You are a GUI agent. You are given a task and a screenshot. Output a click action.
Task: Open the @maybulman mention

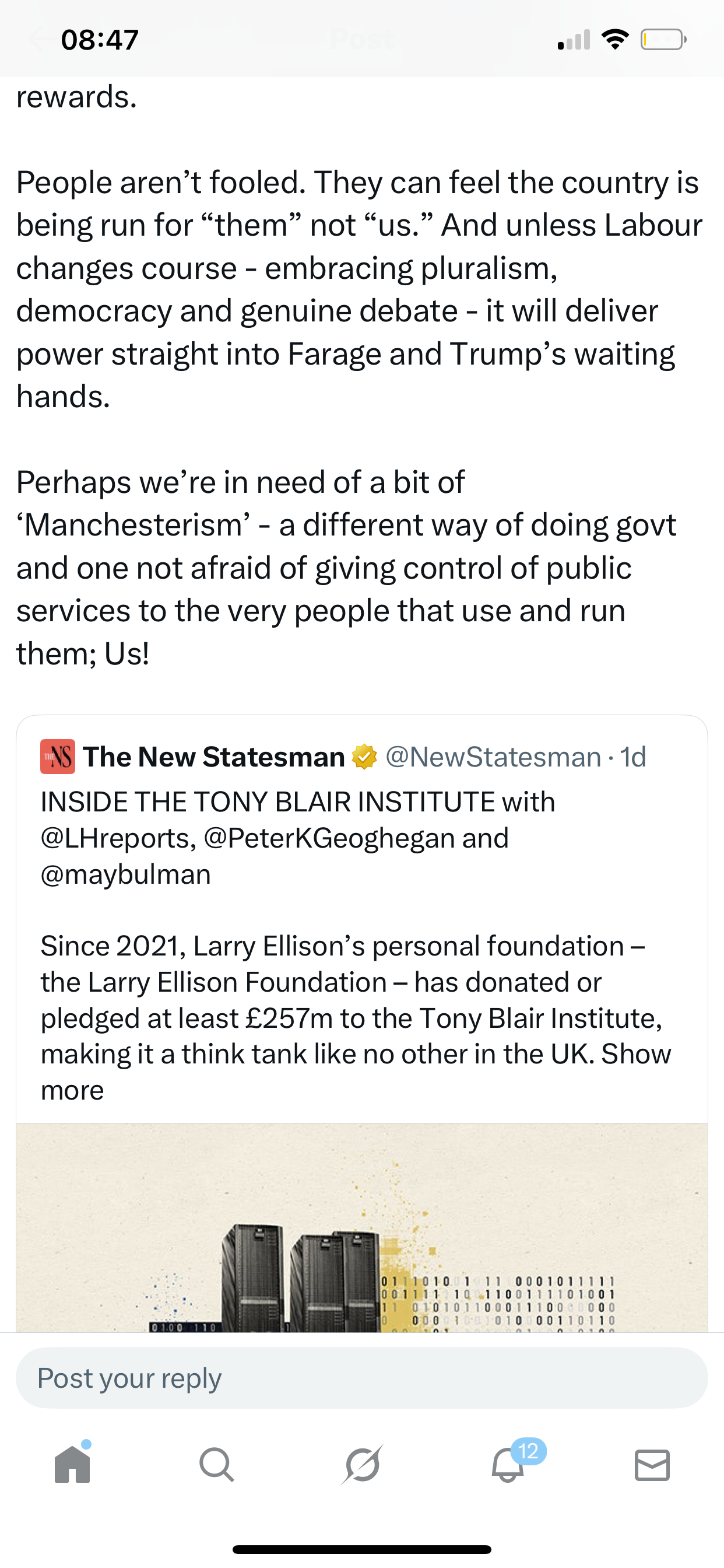[126, 874]
